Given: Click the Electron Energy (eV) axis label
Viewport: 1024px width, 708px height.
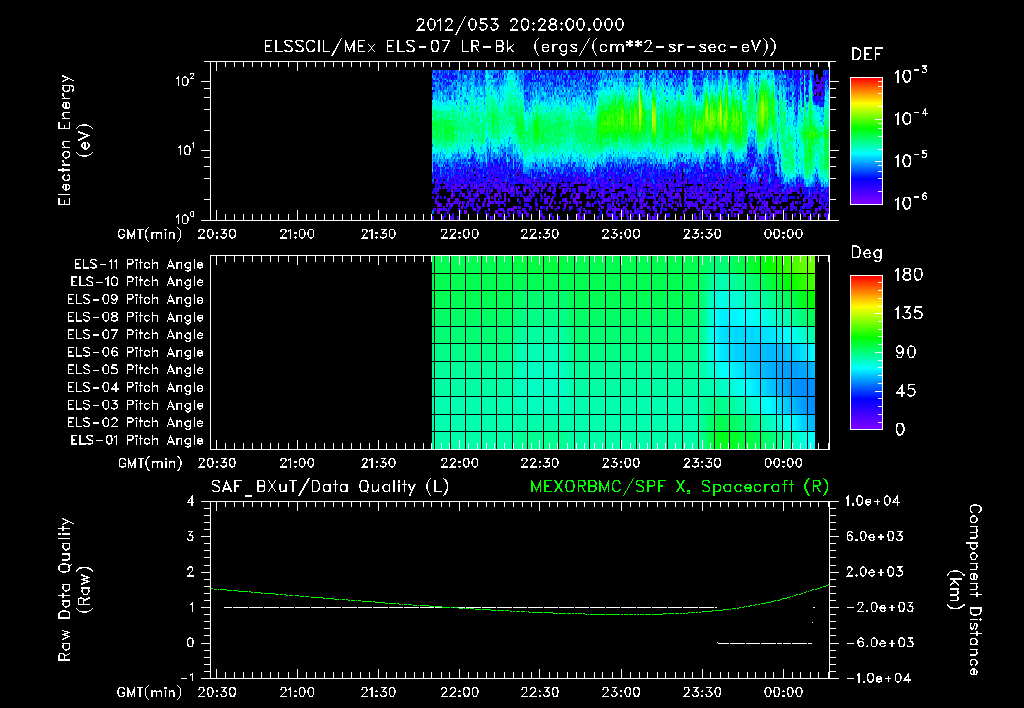Looking at the screenshot, I should coord(74,140).
